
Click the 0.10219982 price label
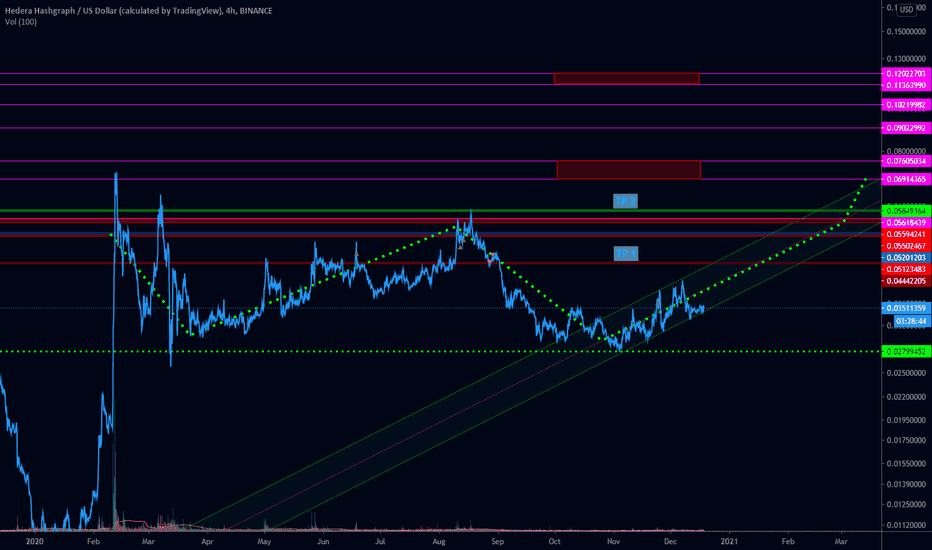906,105
